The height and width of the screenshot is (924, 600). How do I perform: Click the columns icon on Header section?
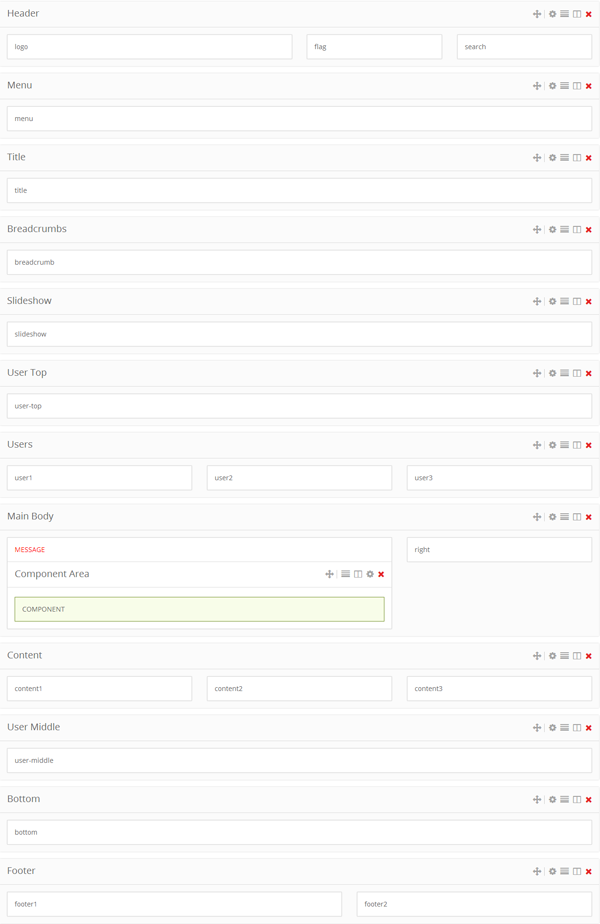pyautogui.click(x=577, y=14)
